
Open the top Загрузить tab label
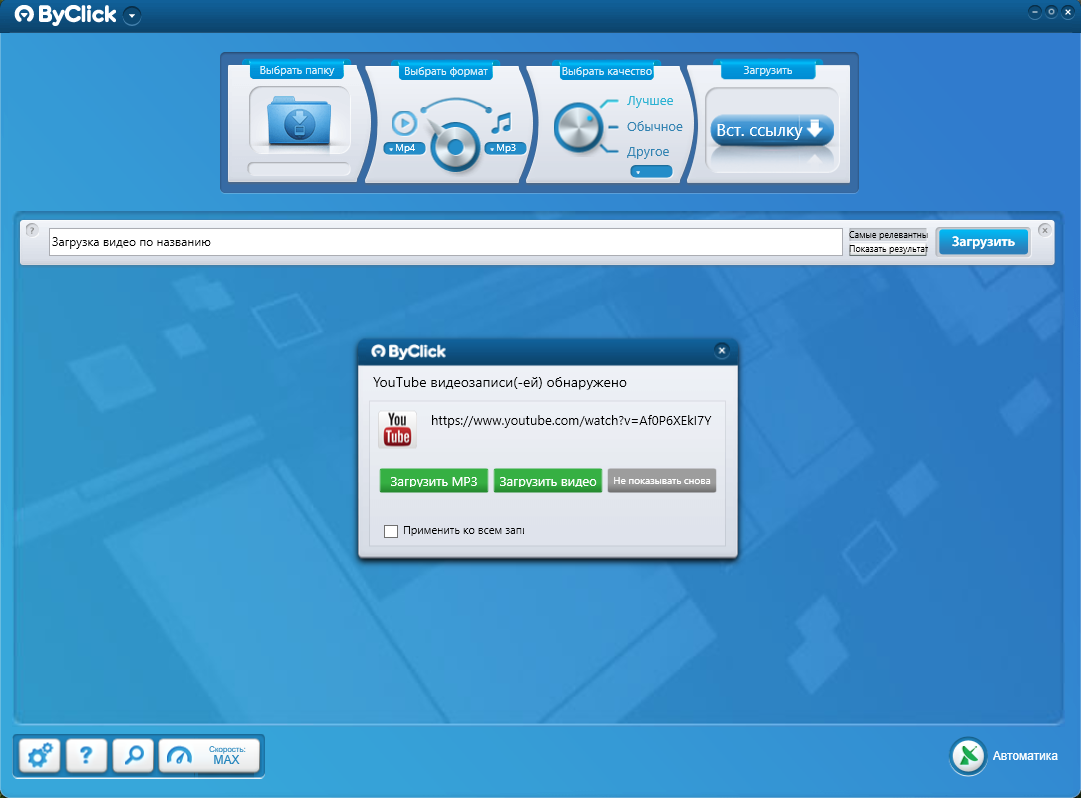[x=767, y=70]
